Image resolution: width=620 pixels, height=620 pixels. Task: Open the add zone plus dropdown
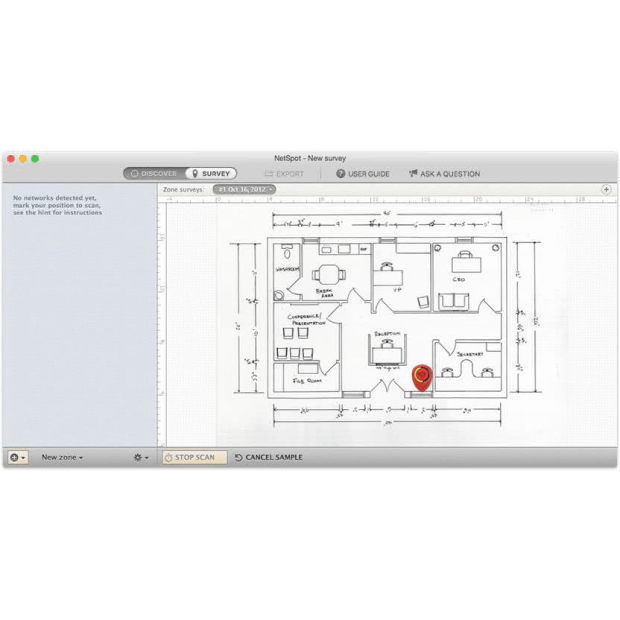pyautogui.click(x=18, y=457)
